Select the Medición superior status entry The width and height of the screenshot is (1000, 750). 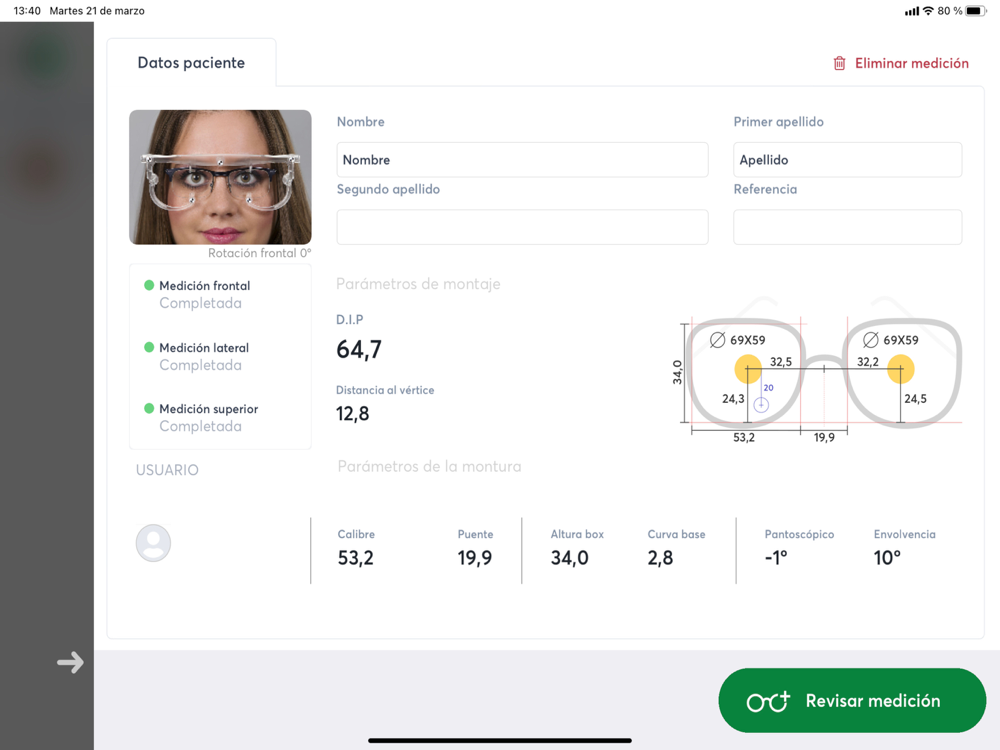208,417
